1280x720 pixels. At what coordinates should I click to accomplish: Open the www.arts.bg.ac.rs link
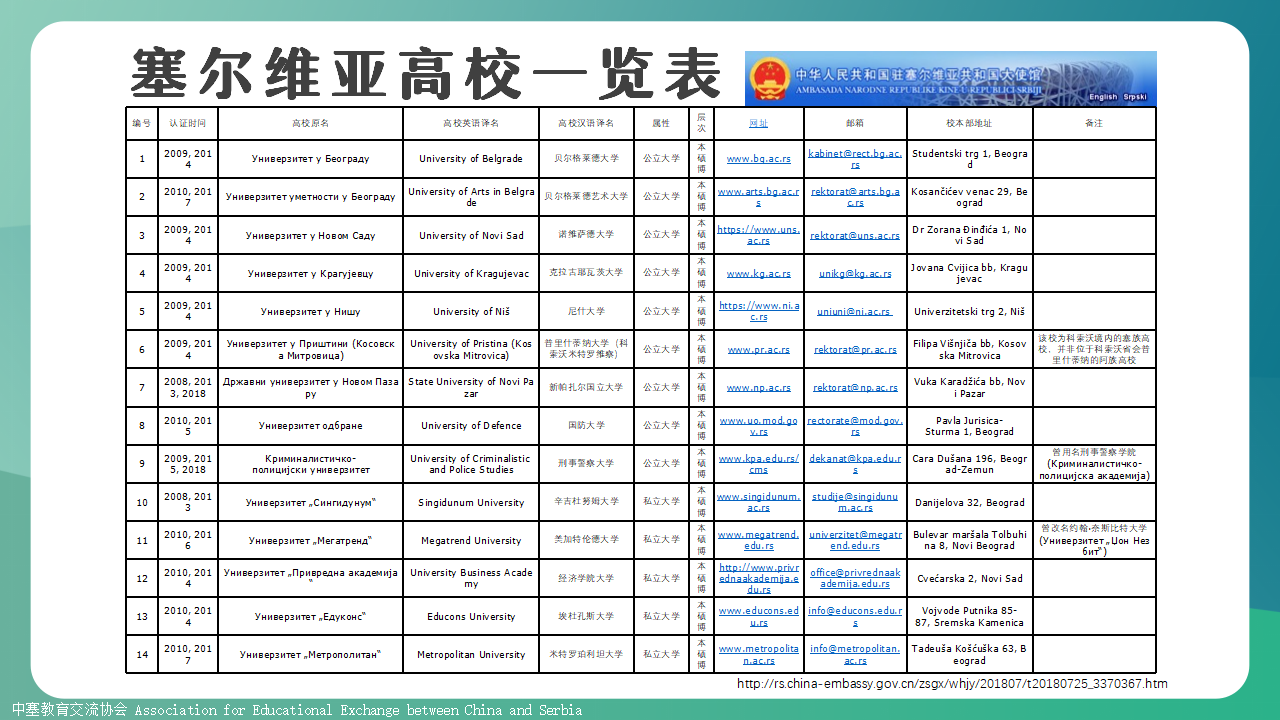(759, 197)
